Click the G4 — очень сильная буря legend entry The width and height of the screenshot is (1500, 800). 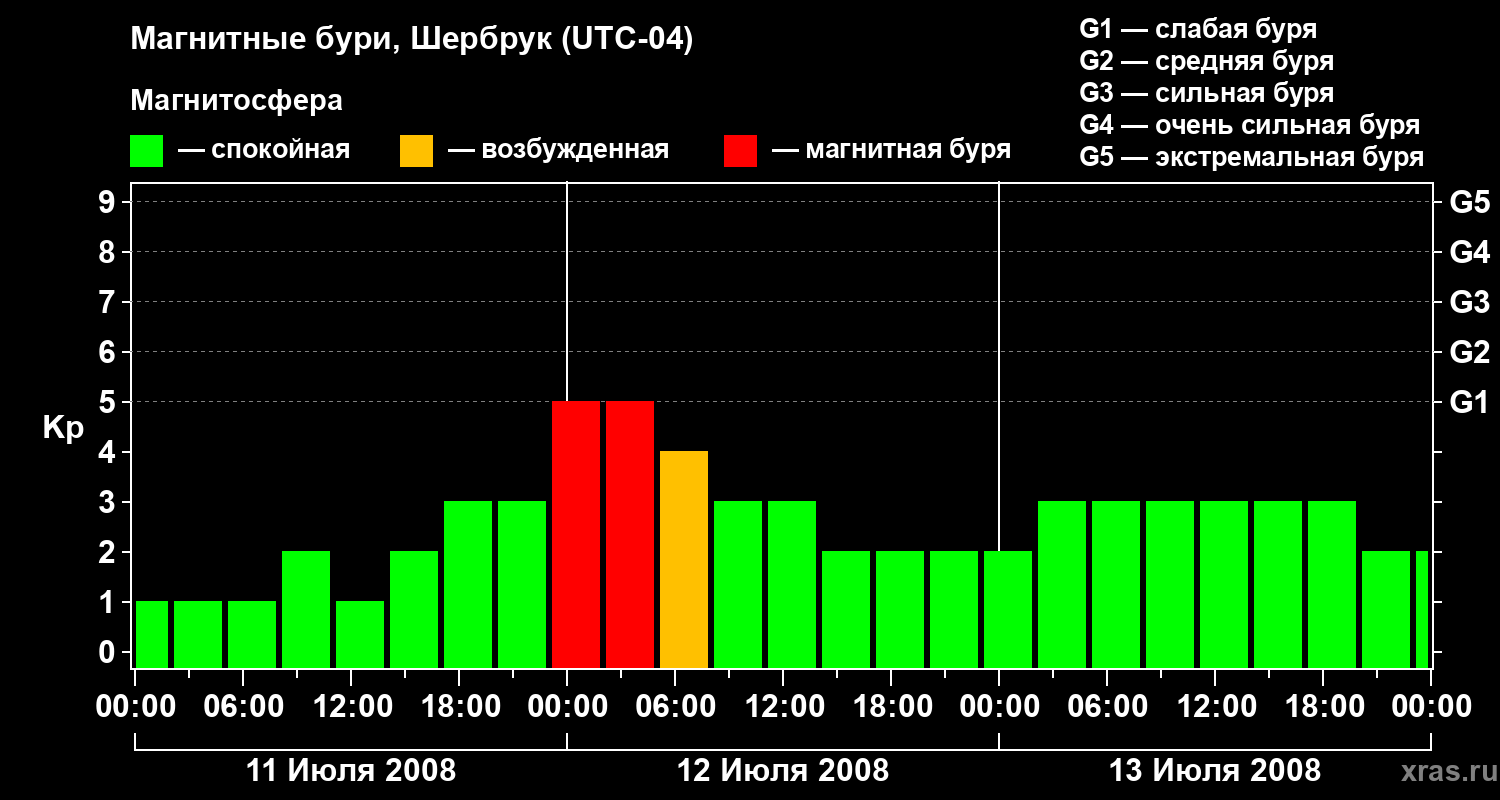(x=1250, y=125)
